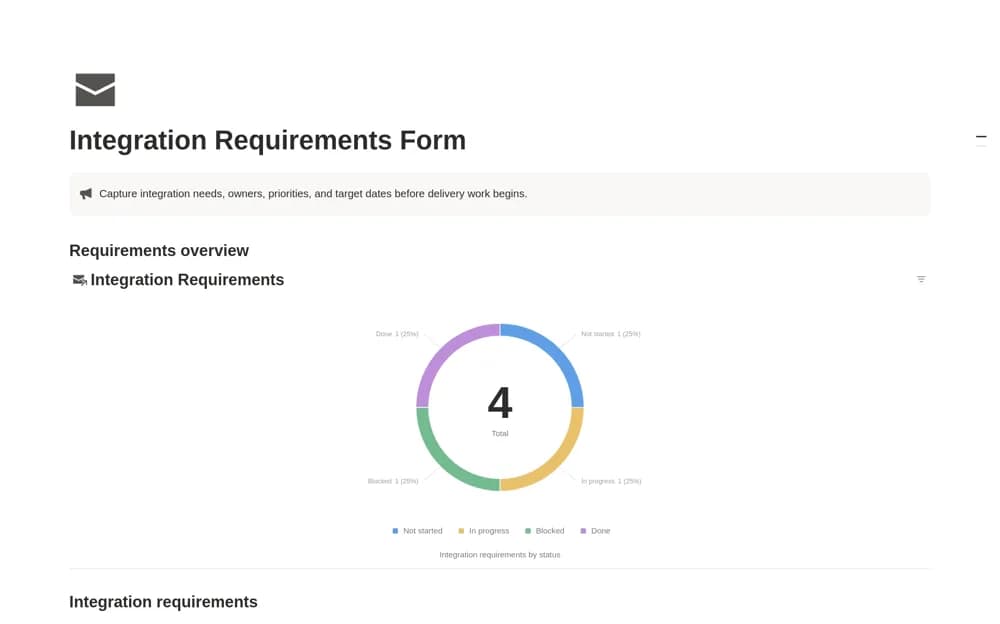The image size is (1000, 624).
Task: Click the callout text about capturing integration needs
Action: (313, 193)
